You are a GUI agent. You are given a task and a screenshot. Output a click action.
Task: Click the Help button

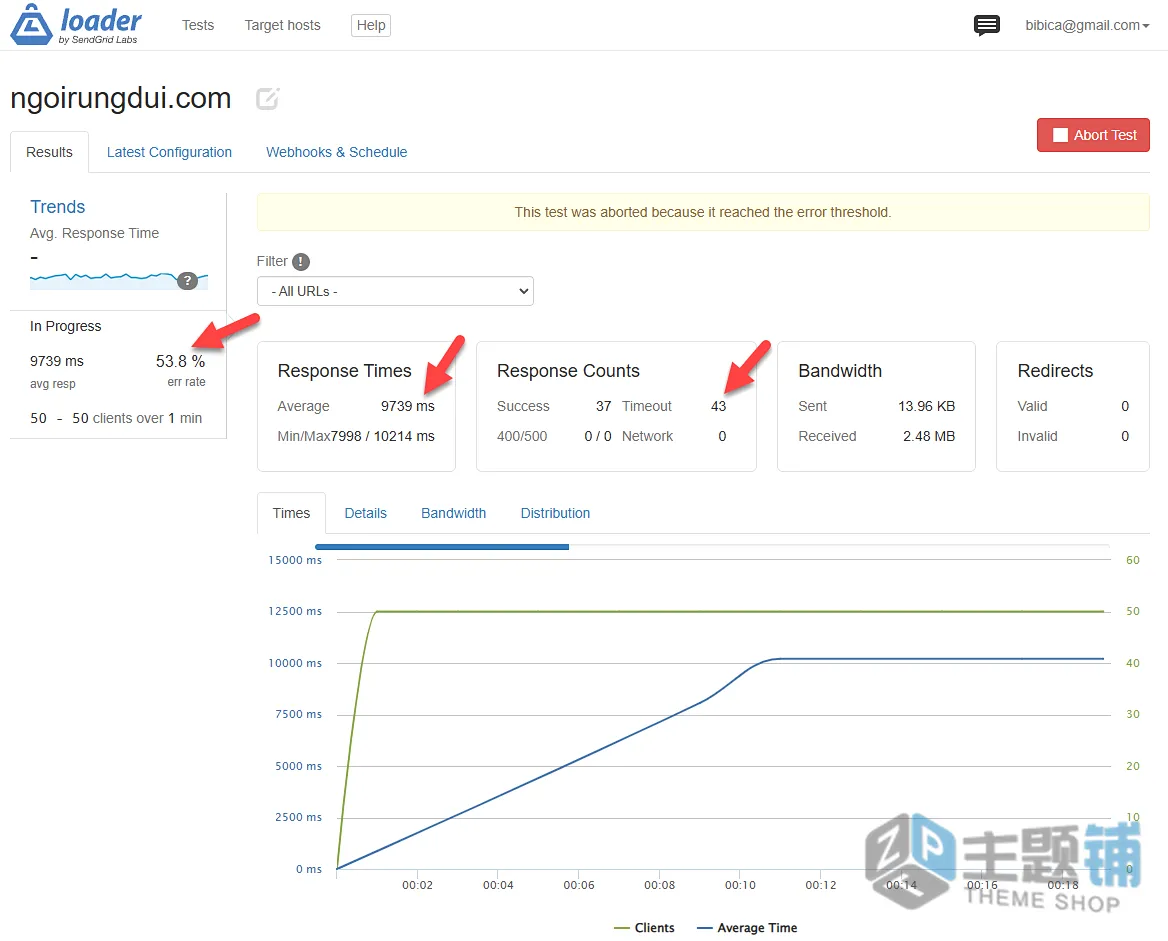pyautogui.click(x=371, y=25)
